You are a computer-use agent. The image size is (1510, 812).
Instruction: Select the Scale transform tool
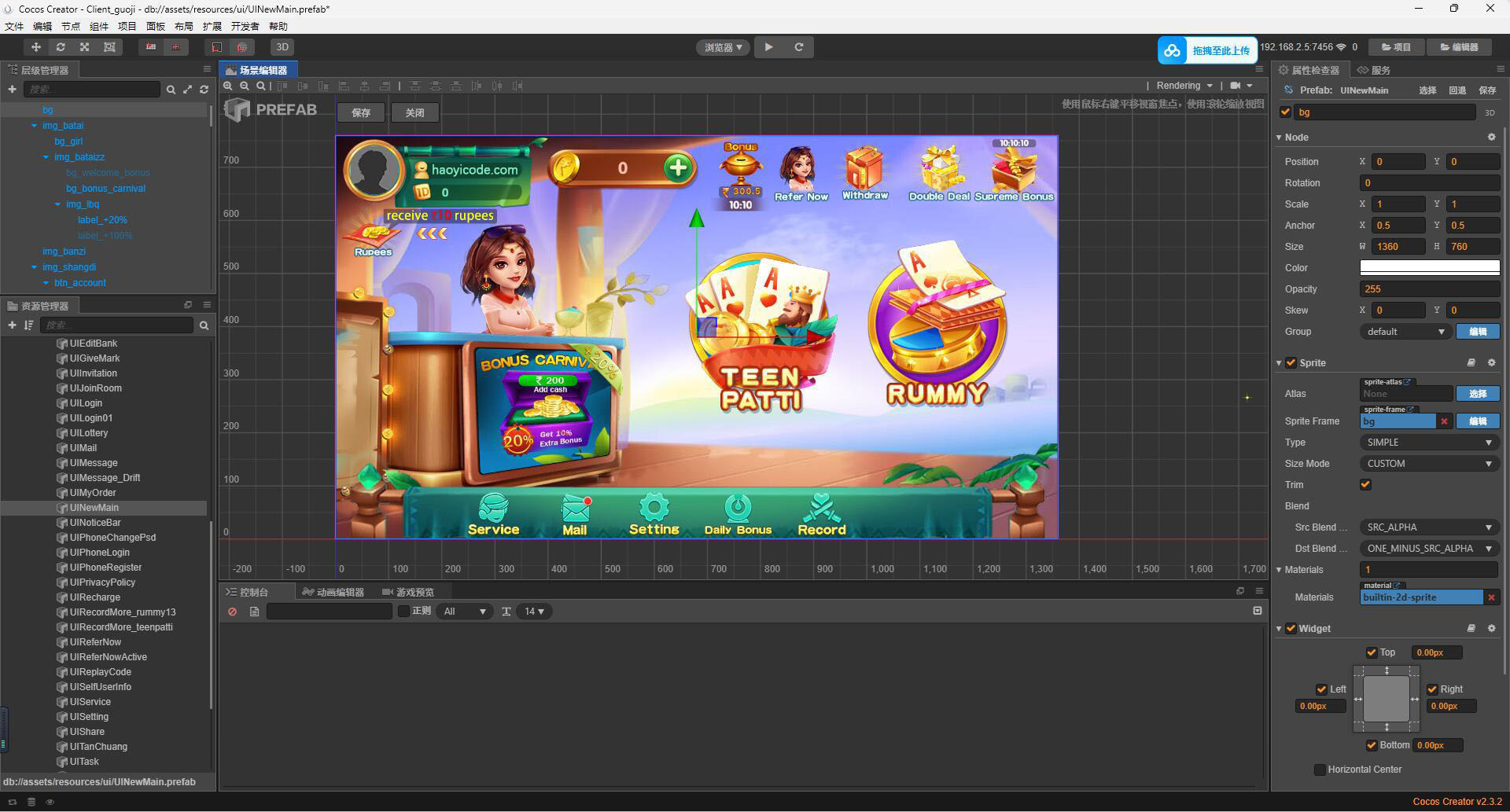pos(85,47)
